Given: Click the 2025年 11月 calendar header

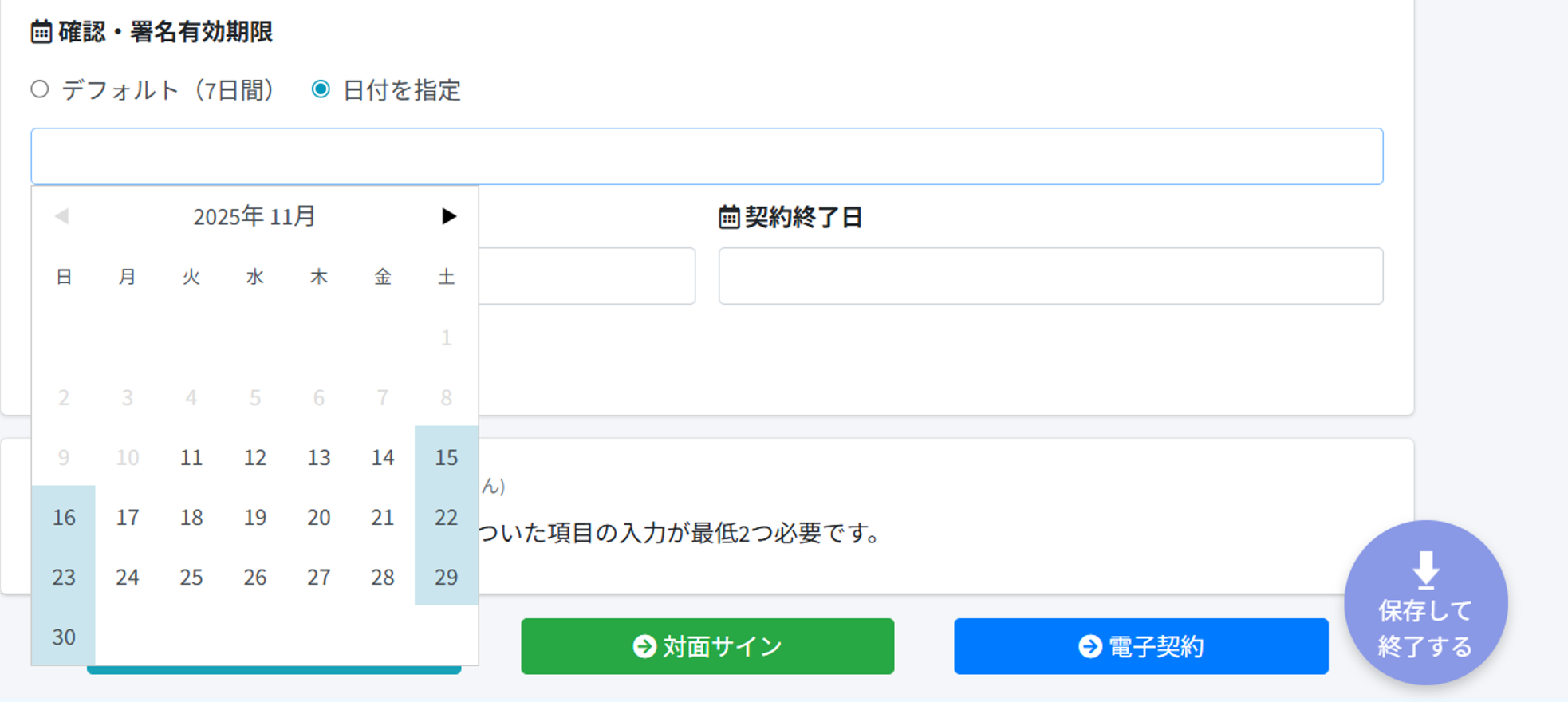Looking at the screenshot, I should pos(254,216).
